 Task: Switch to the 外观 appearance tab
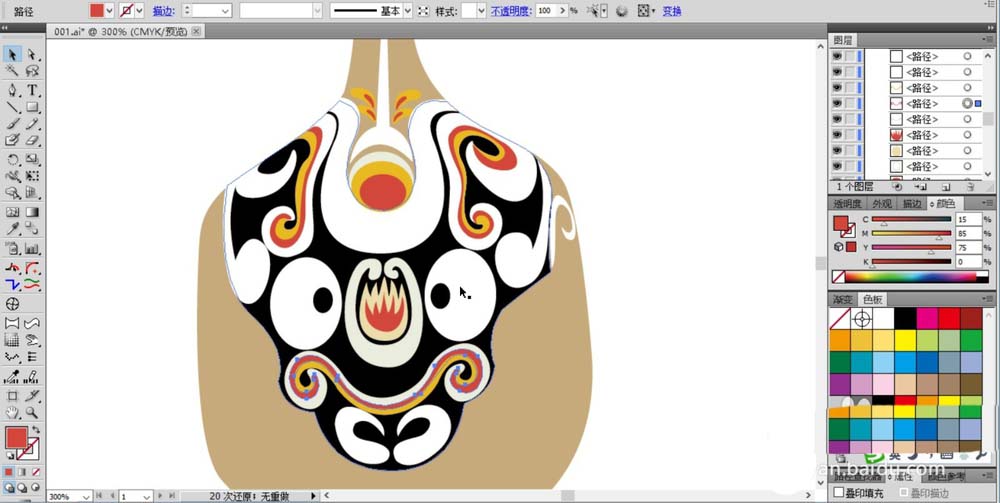(x=882, y=203)
